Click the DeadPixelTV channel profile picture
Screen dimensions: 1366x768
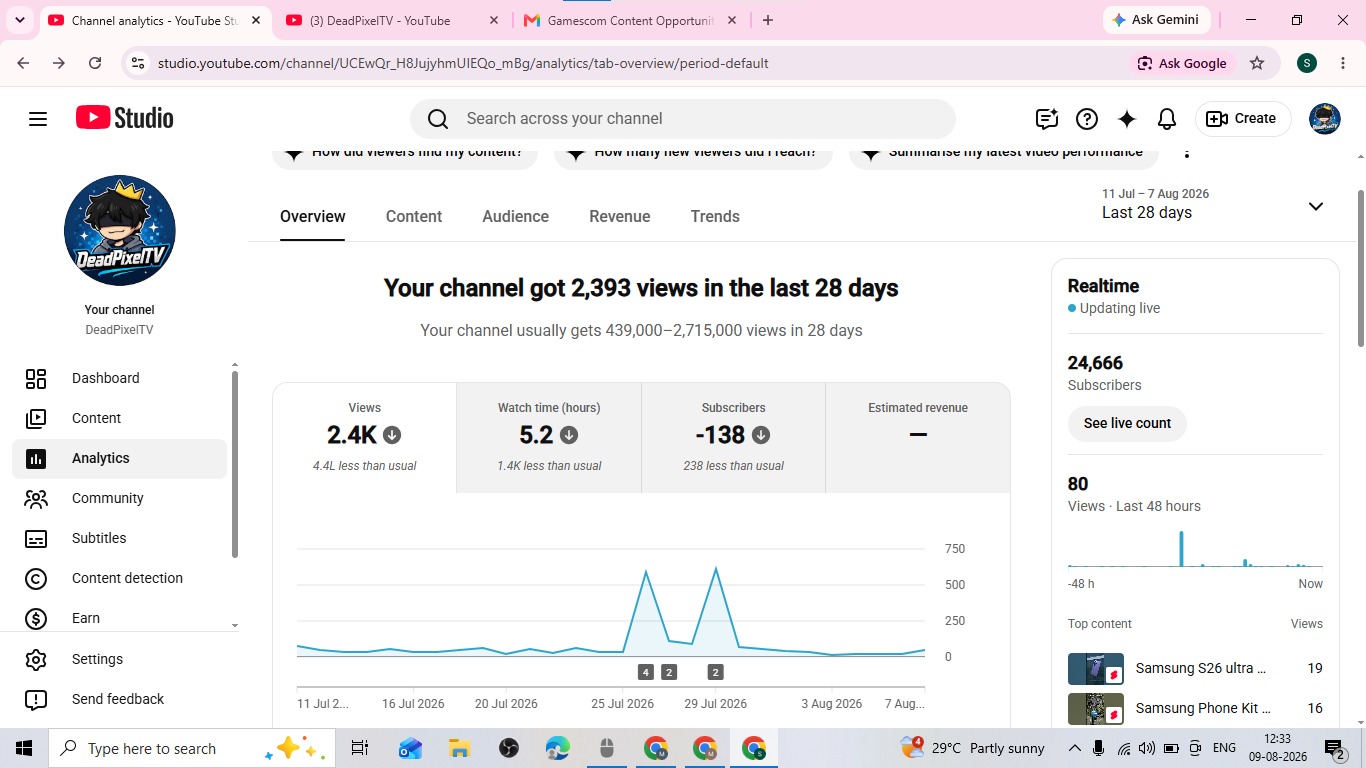pyautogui.click(x=120, y=231)
